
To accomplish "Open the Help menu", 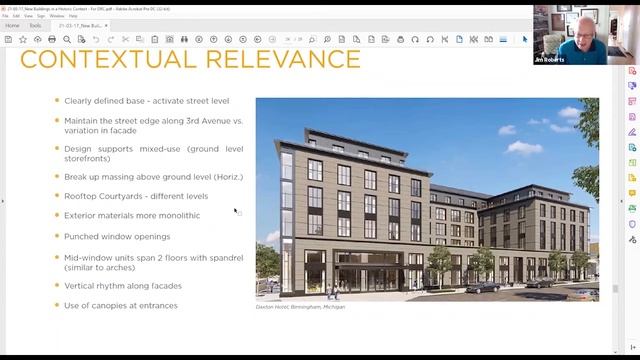I will click(x=73, y=16).
